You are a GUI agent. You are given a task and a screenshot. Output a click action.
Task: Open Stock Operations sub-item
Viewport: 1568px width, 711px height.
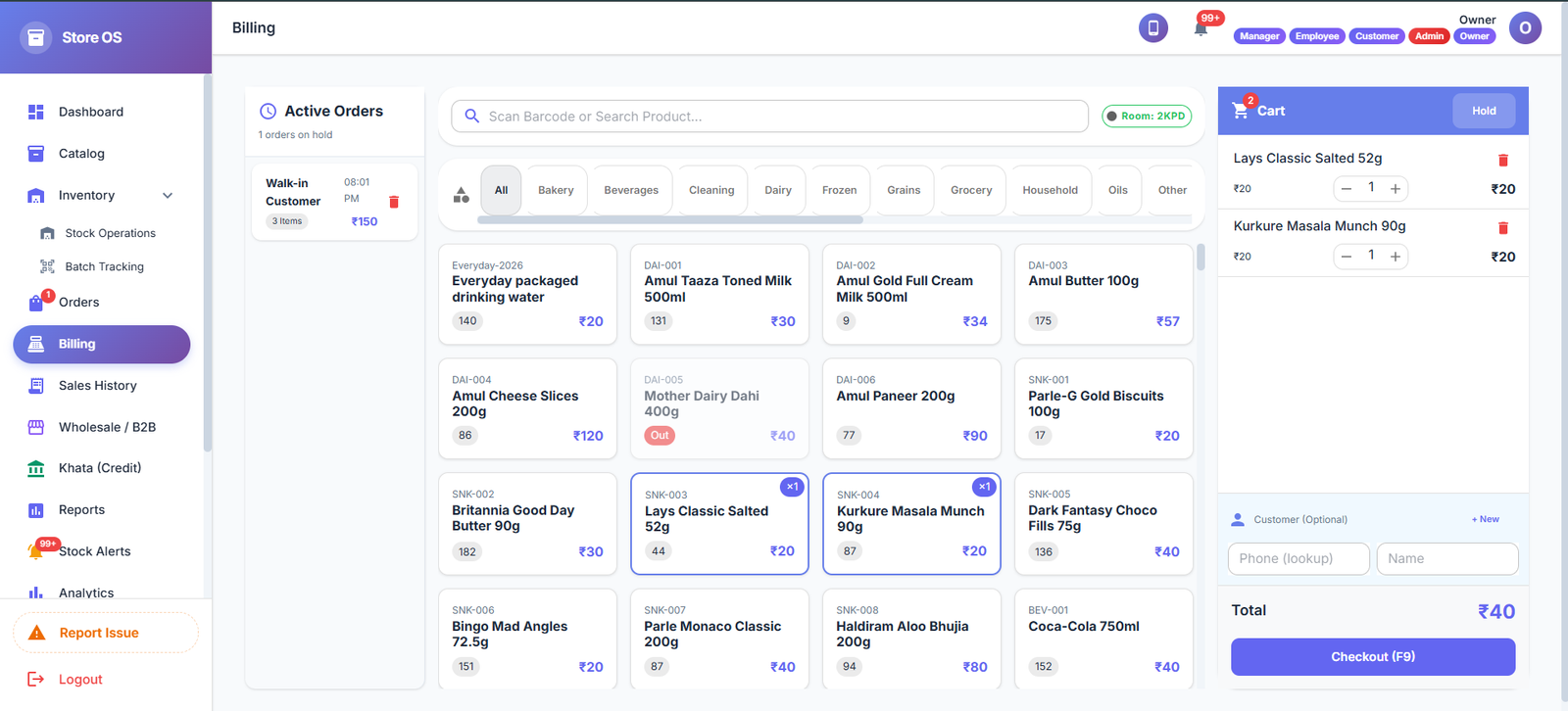point(110,233)
